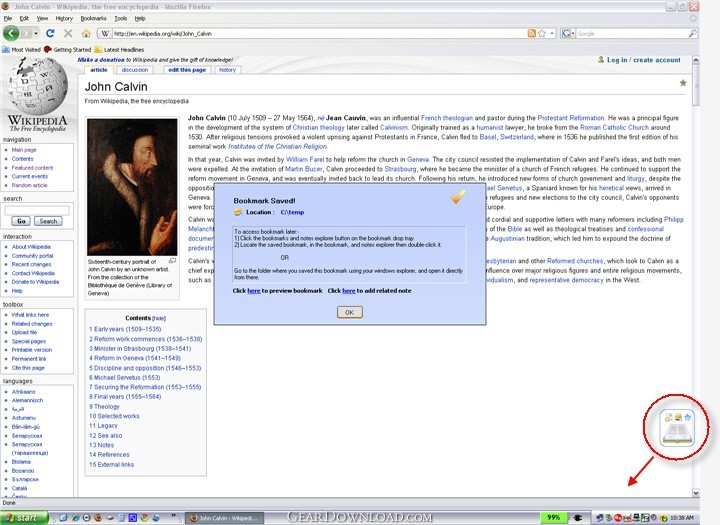Select the article tab

click(x=99, y=70)
